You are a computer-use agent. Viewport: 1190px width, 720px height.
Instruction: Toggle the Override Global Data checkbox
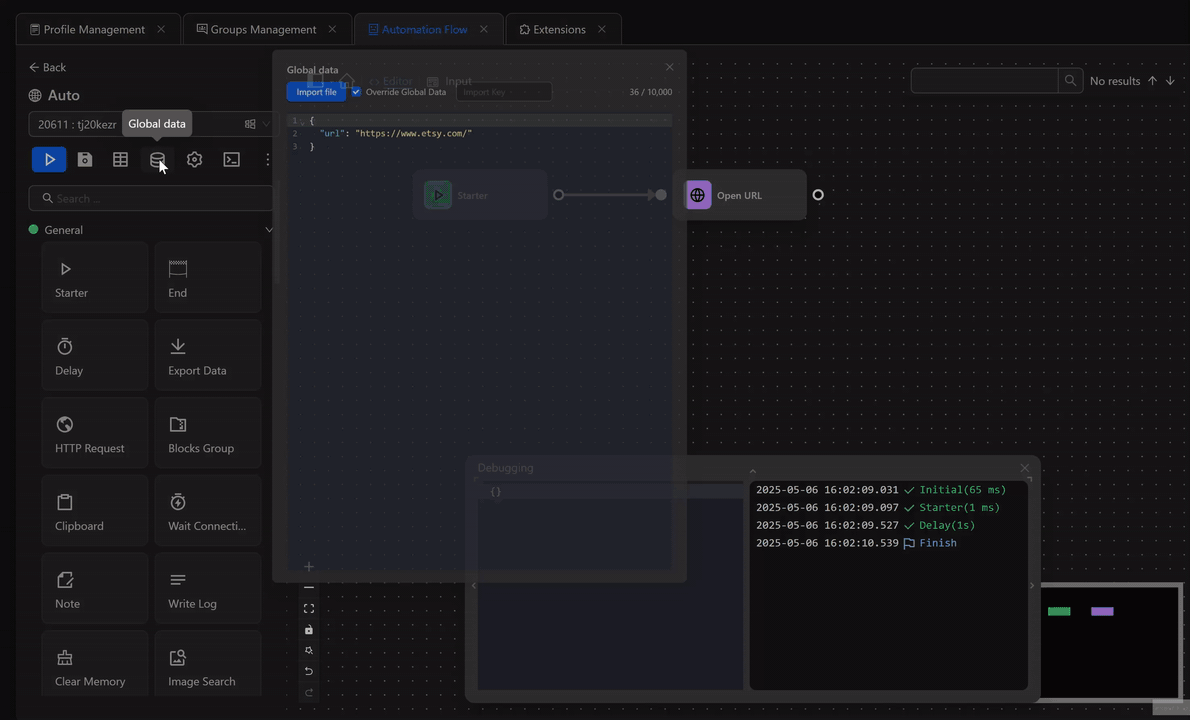(356, 92)
